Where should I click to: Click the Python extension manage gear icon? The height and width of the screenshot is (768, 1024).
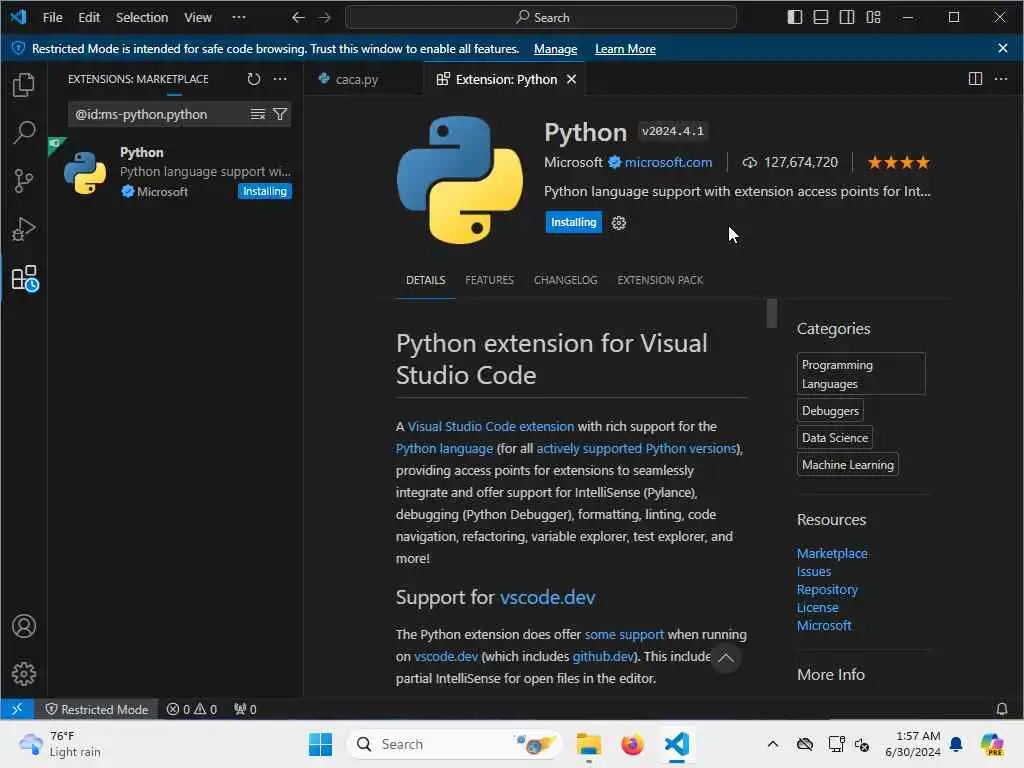619,223
